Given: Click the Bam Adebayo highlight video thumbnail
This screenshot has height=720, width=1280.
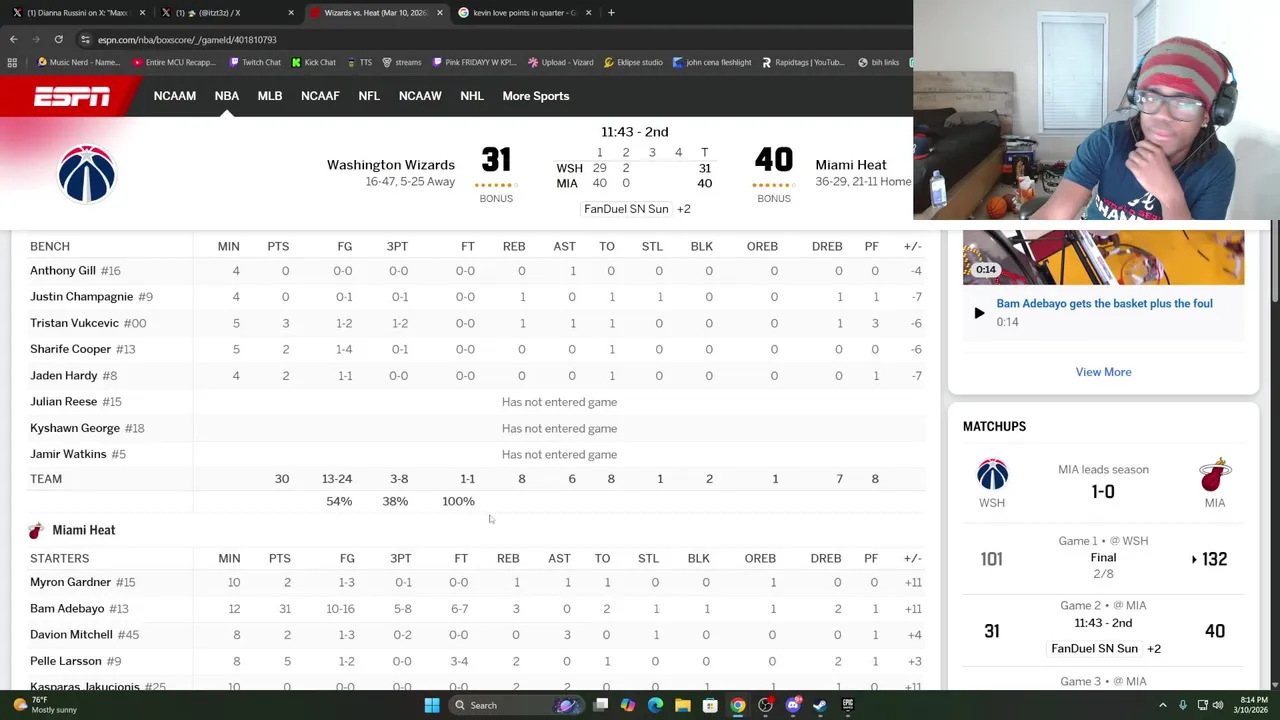Looking at the screenshot, I should point(1103,257).
